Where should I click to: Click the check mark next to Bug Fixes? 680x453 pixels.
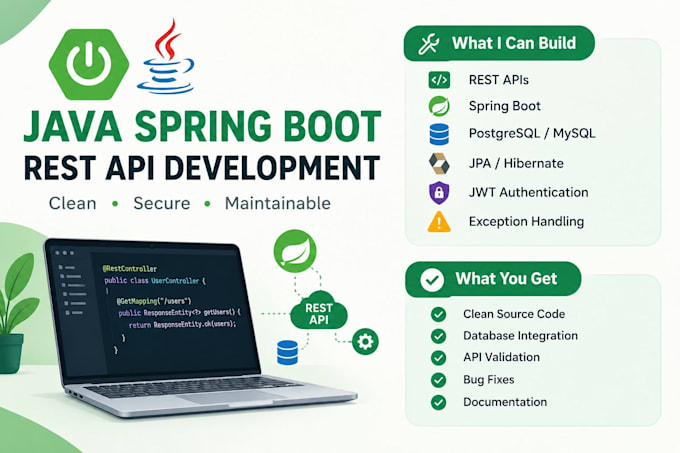(x=438, y=380)
